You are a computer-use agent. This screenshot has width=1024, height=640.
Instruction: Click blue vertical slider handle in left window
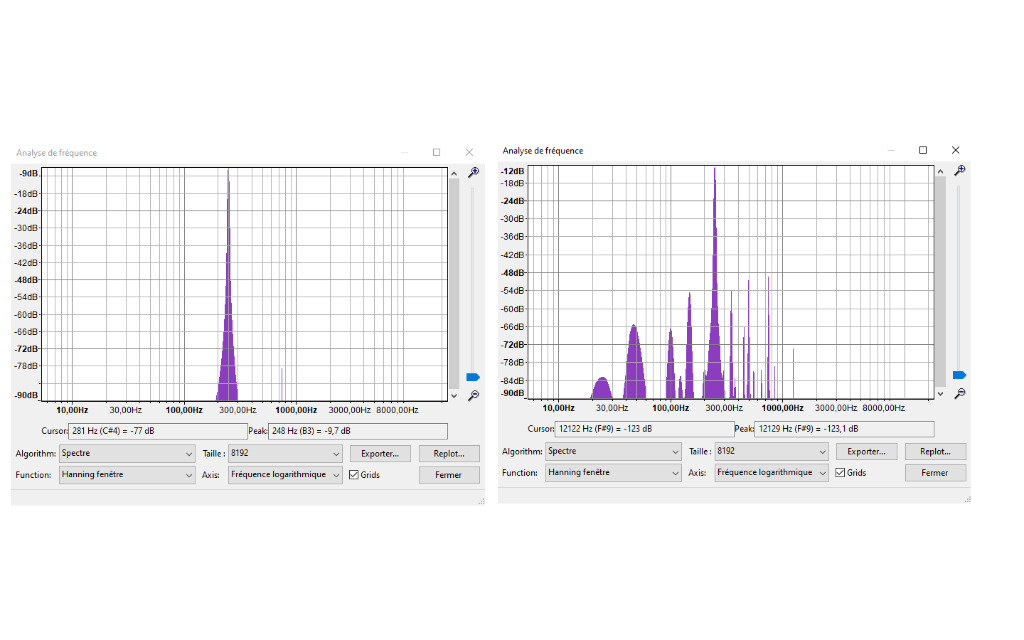473,377
